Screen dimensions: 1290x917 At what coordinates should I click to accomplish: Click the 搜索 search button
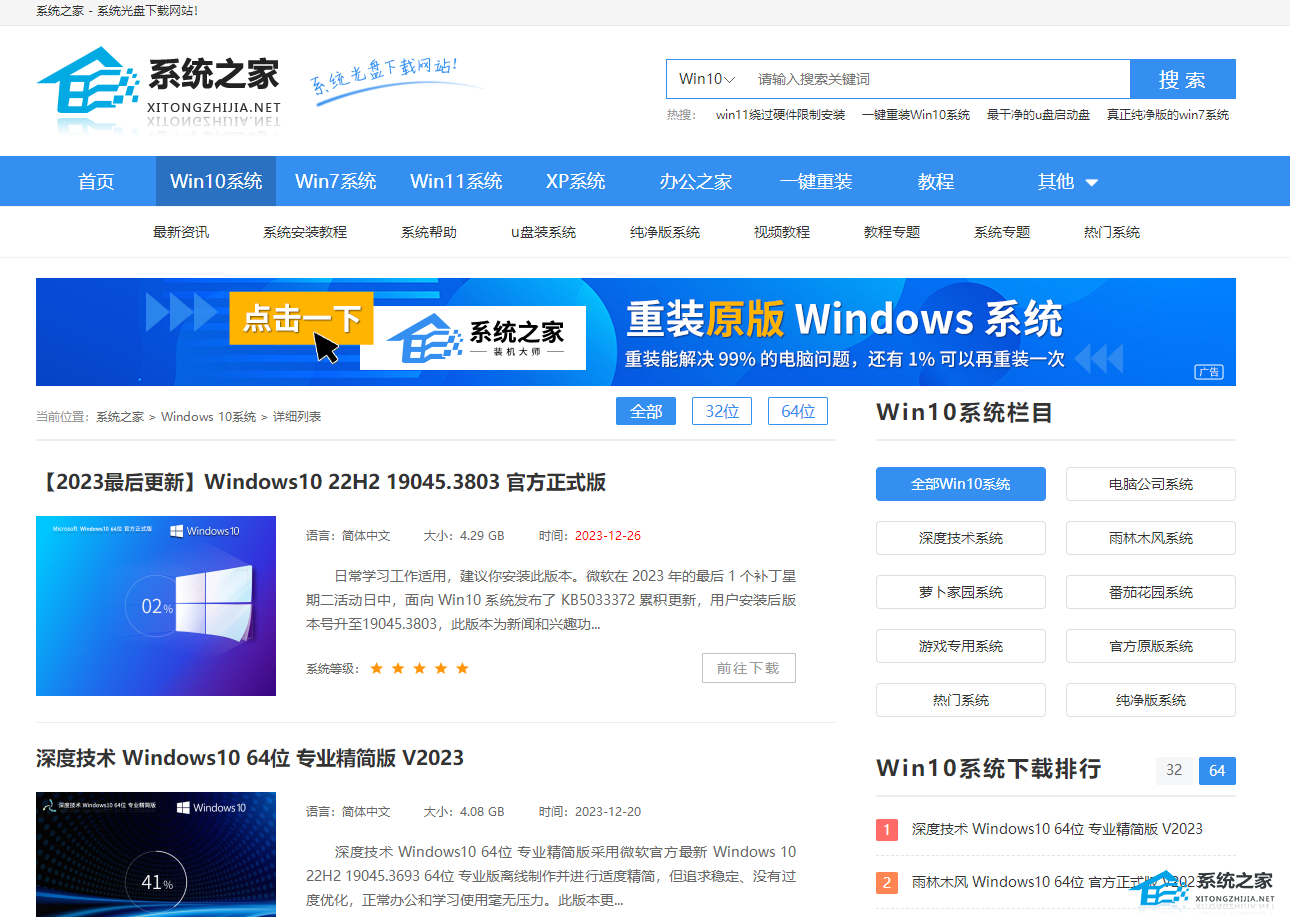pos(1182,78)
